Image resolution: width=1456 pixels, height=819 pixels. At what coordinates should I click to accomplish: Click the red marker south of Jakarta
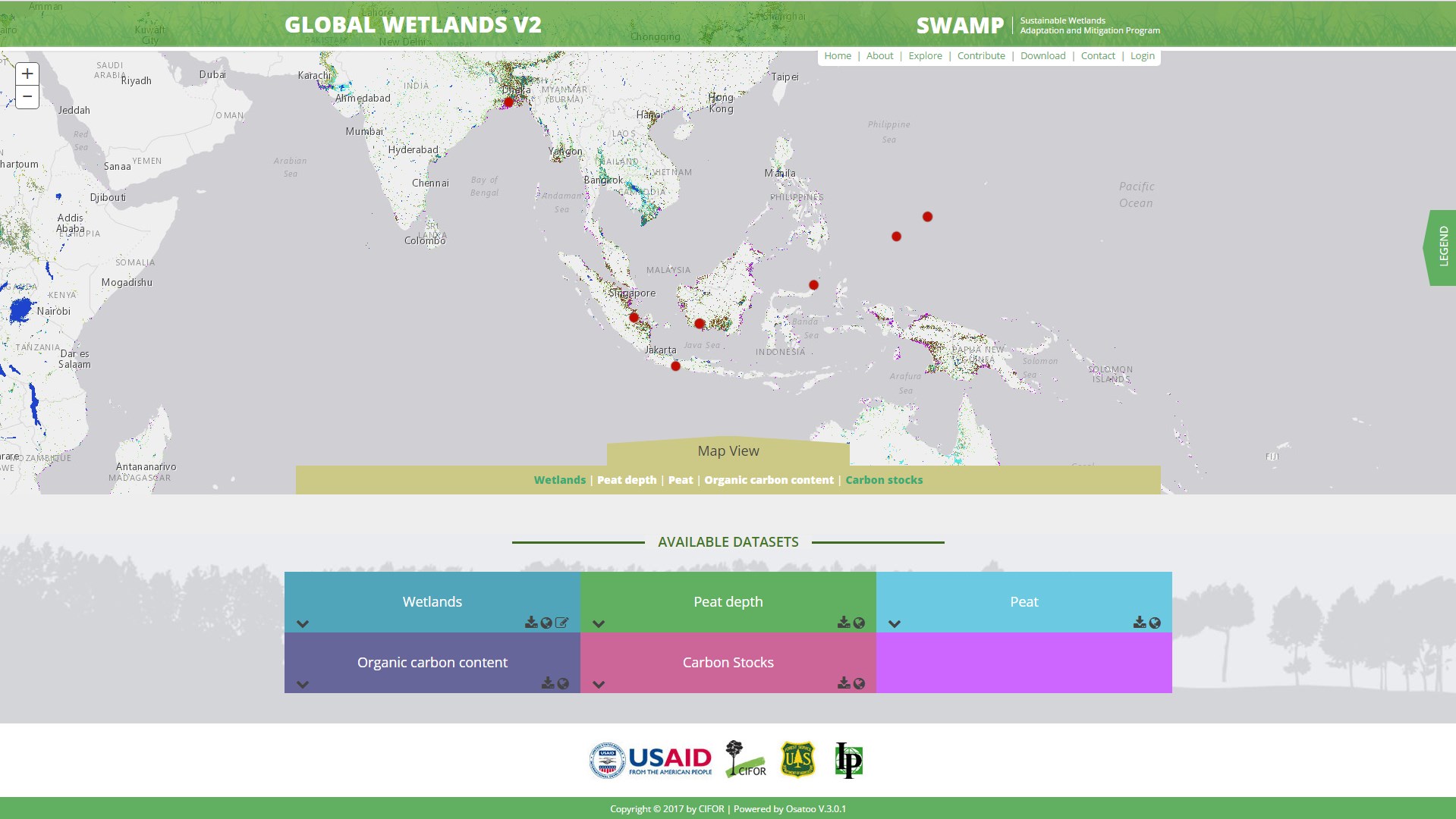tap(675, 366)
